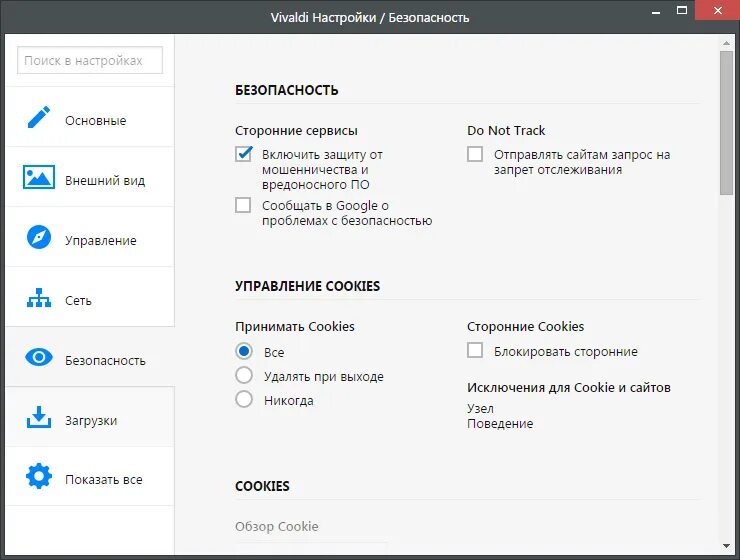This screenshot has height=560, width=740.
Task: Select the Все cookies radio button
Action: [x=244, y=351]
